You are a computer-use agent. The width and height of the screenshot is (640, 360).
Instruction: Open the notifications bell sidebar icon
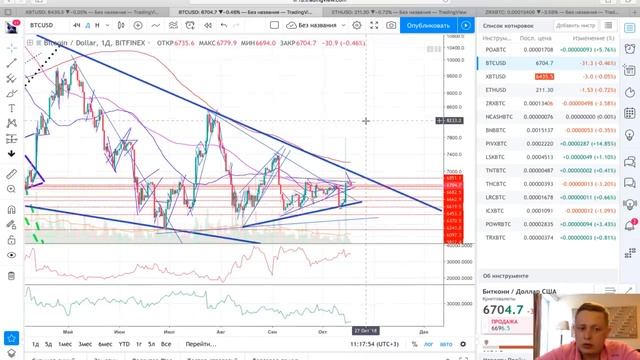click(629, 225)
